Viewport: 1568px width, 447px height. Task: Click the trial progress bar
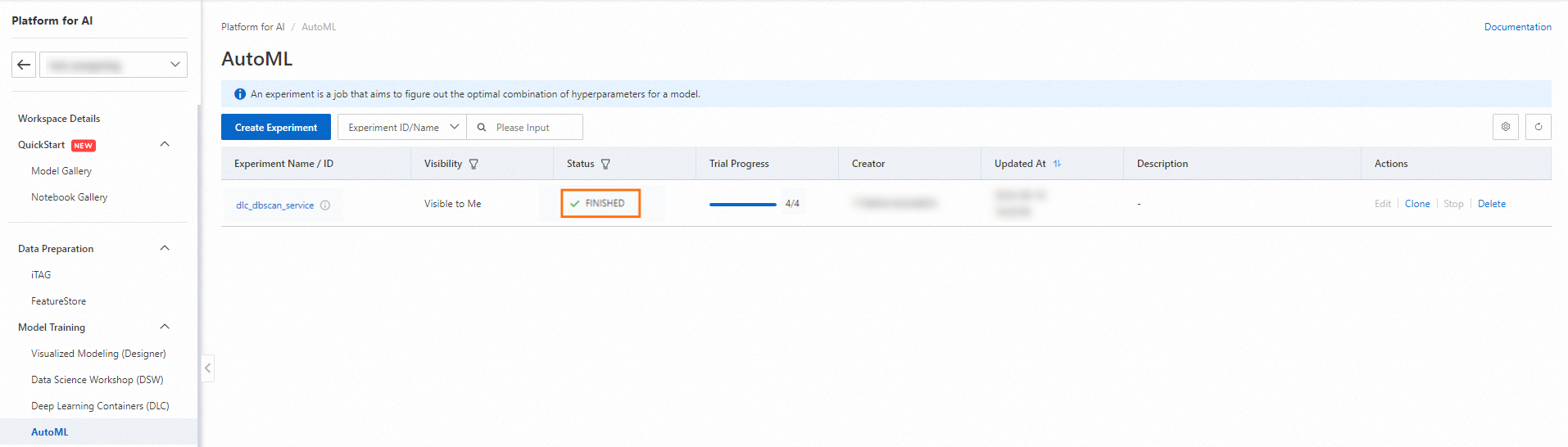point(742,204)
